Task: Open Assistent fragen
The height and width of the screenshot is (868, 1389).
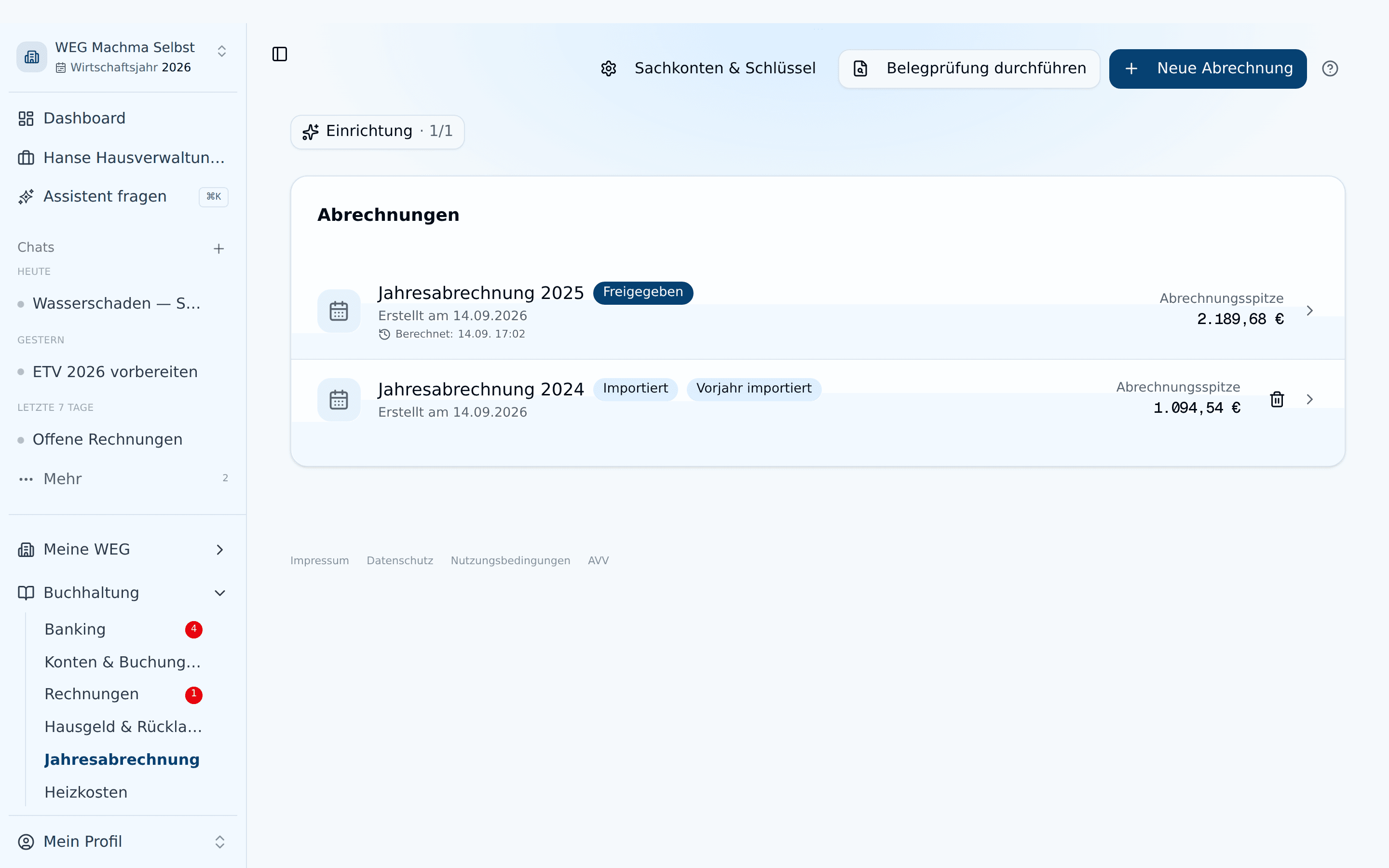Action: pos(123,196)
